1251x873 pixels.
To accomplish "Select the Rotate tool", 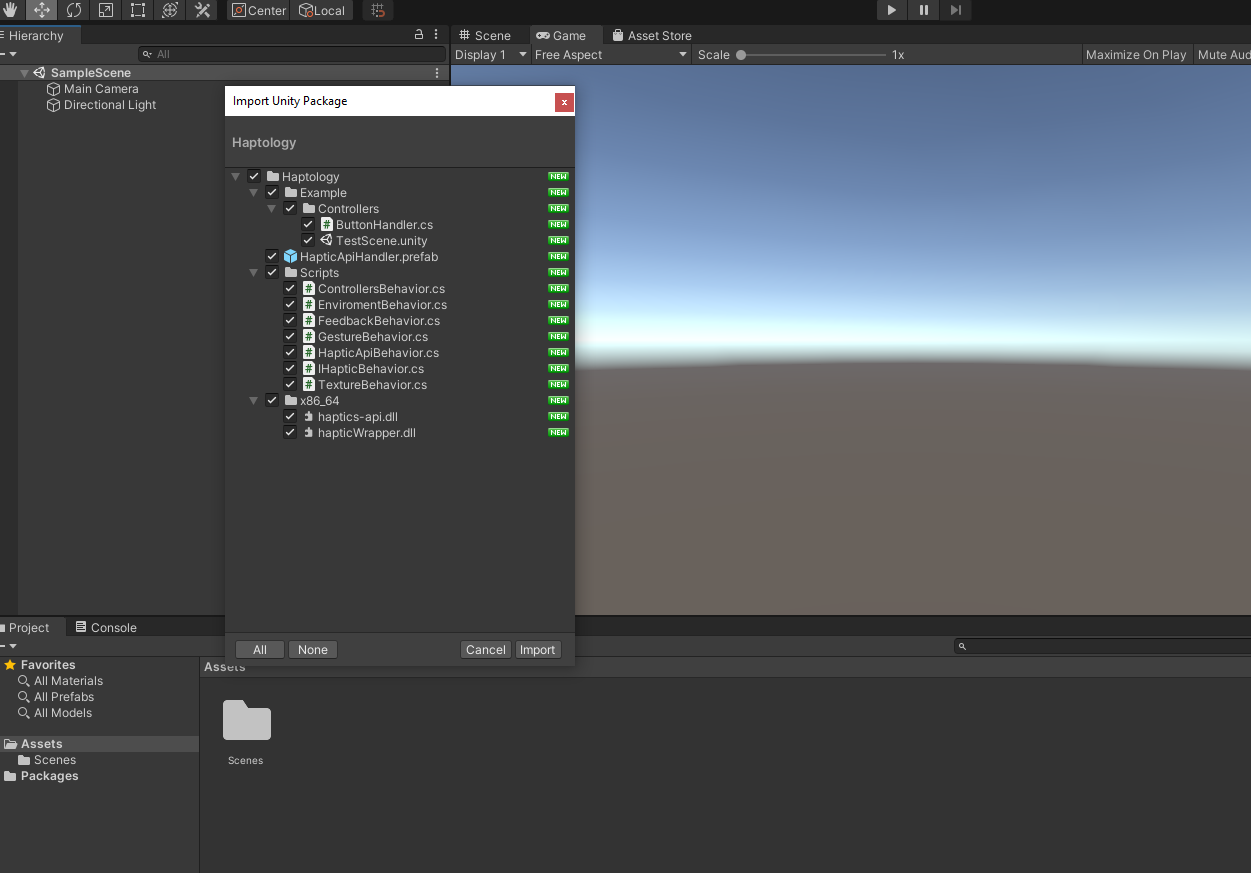I will point(73,10).
